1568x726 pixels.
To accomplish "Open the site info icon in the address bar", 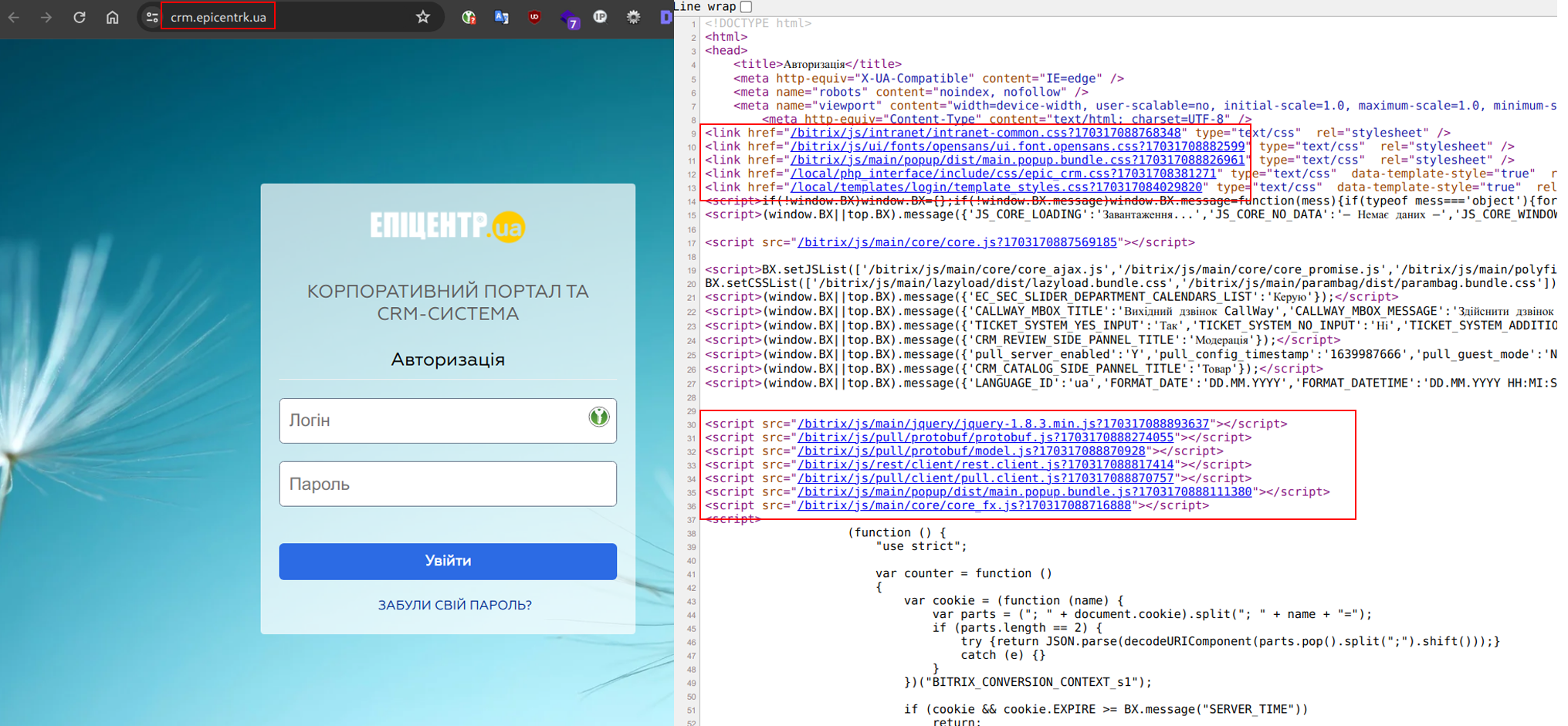I will (x=152, y=17).
